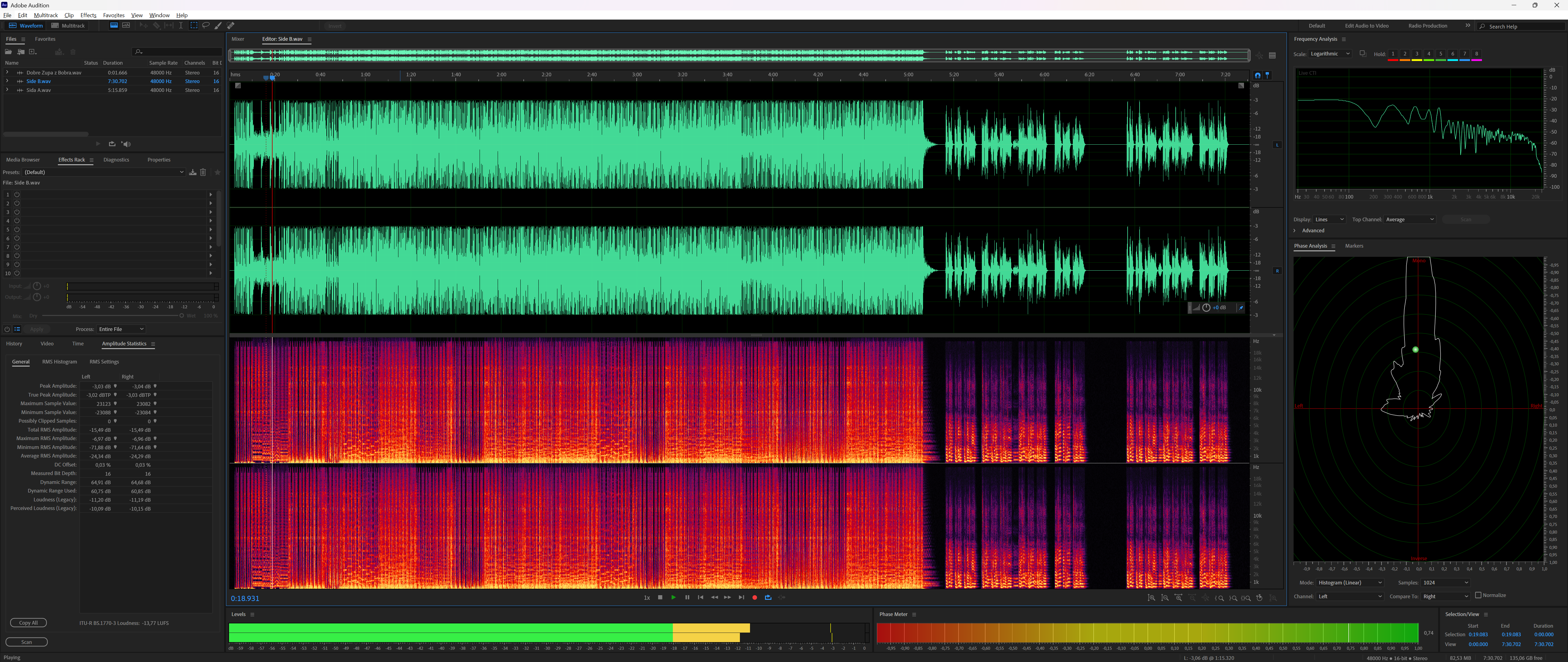Toggle power for effect slot 1

[x=17, y=195]
